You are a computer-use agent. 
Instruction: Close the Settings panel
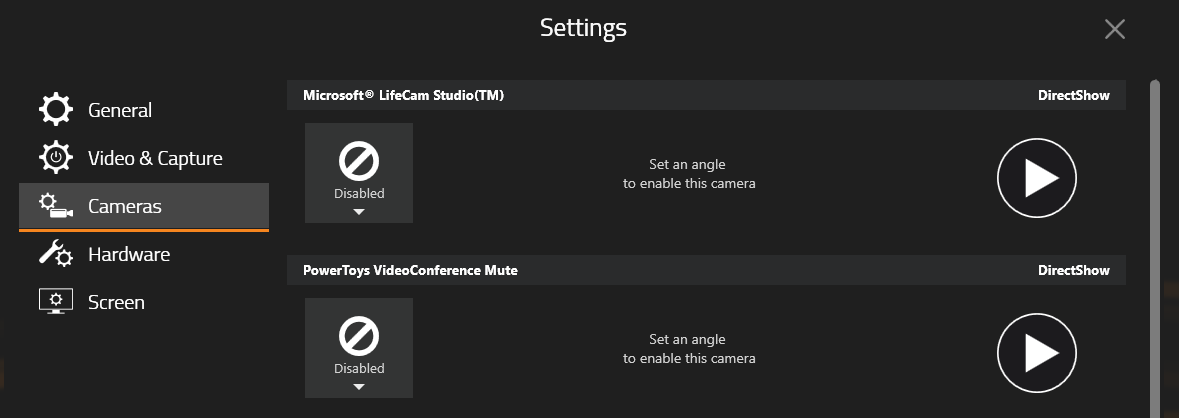pos(1114,29)
